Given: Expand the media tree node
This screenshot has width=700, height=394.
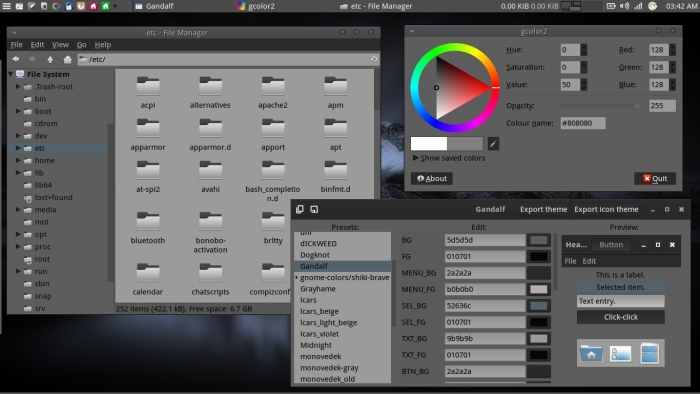Looking at the screenshot, I should (x=18, y=209).
